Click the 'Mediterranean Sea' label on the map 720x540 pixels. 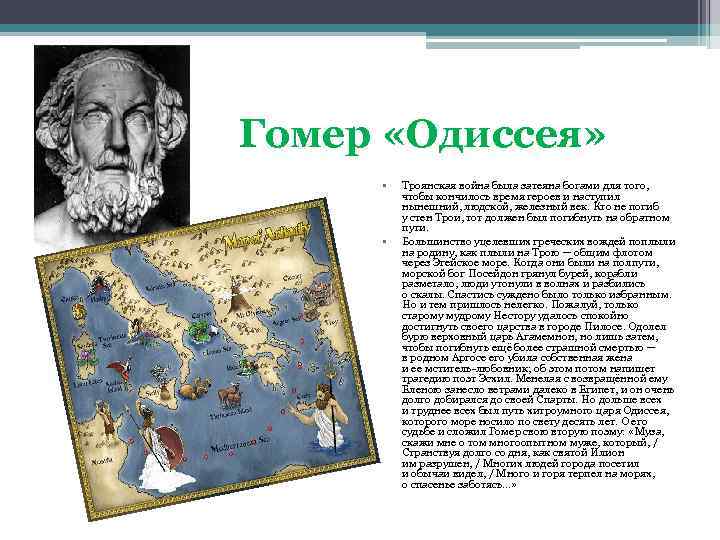[x=240, y=444]
